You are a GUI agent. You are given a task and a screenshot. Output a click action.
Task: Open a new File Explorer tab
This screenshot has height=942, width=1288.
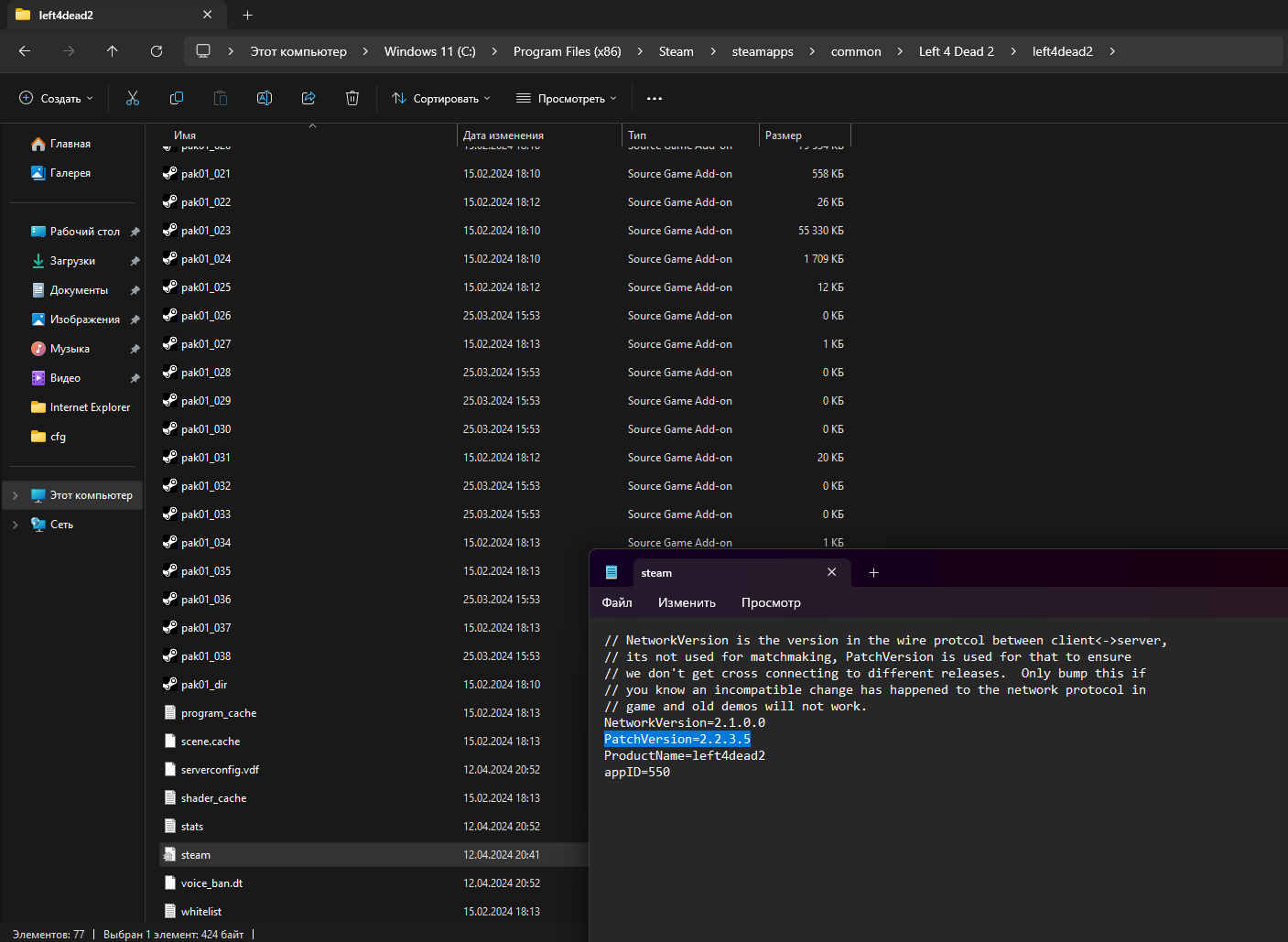(247, 15)
